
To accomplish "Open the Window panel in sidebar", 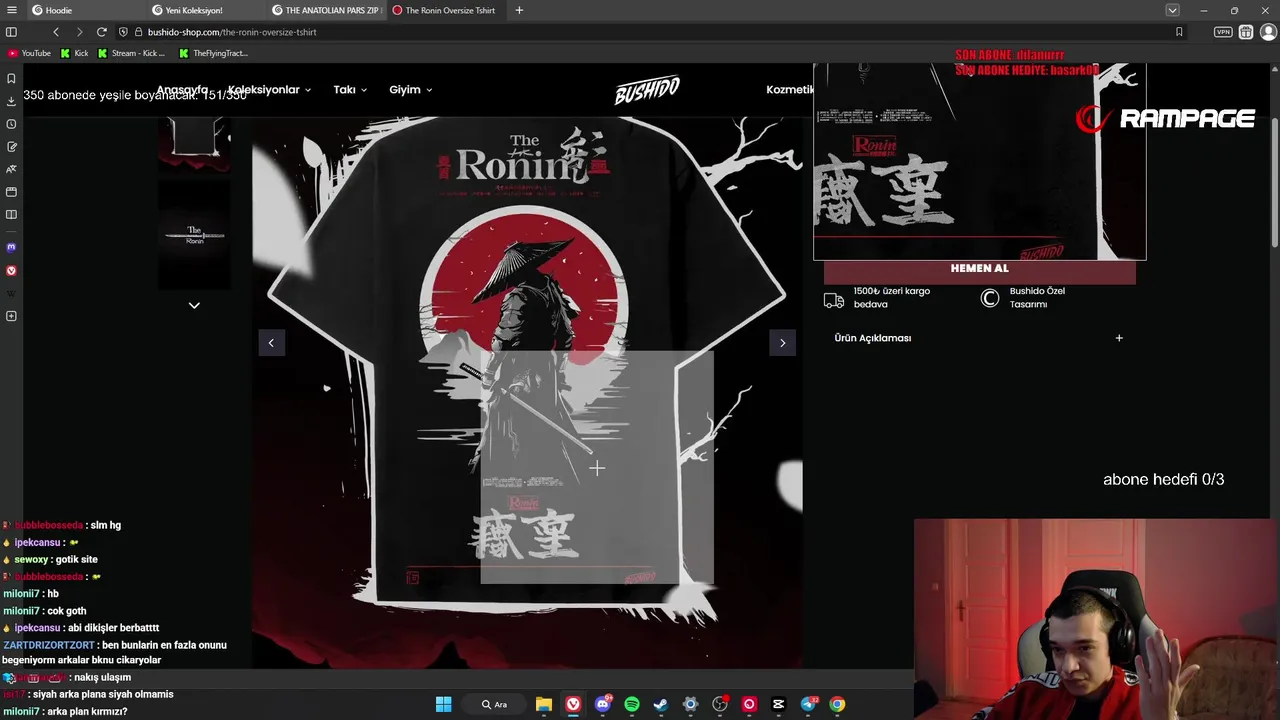I will pos(11,192).
